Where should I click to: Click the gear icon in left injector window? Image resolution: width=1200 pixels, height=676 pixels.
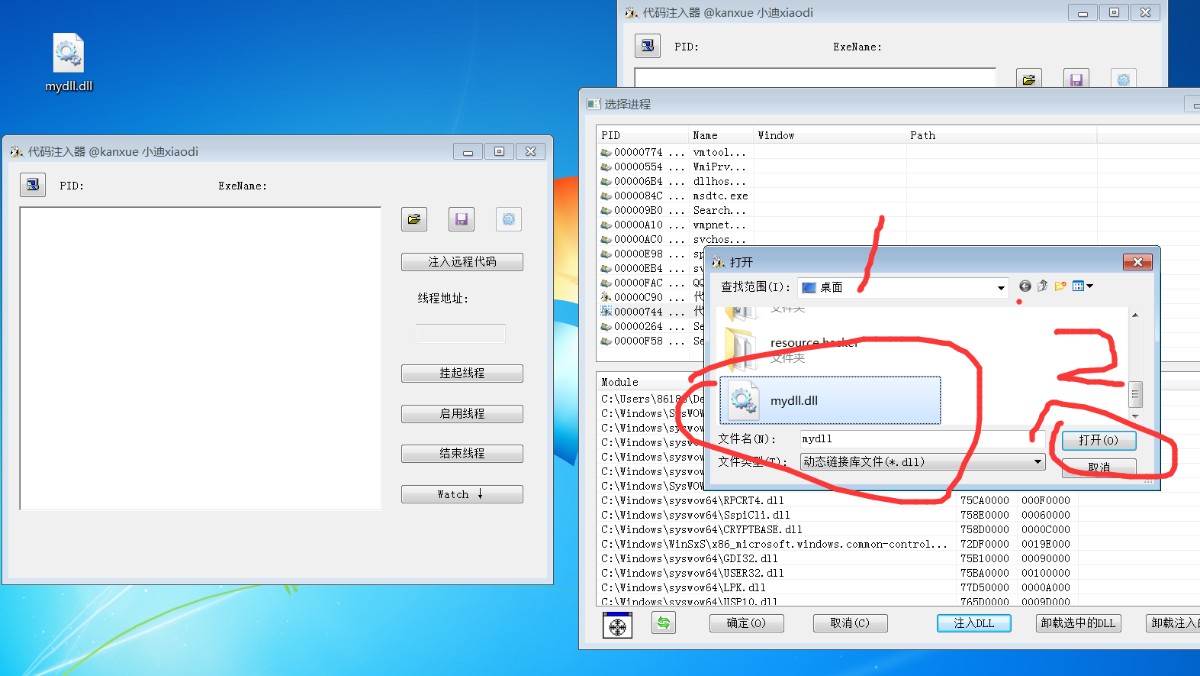pos(509,219)
